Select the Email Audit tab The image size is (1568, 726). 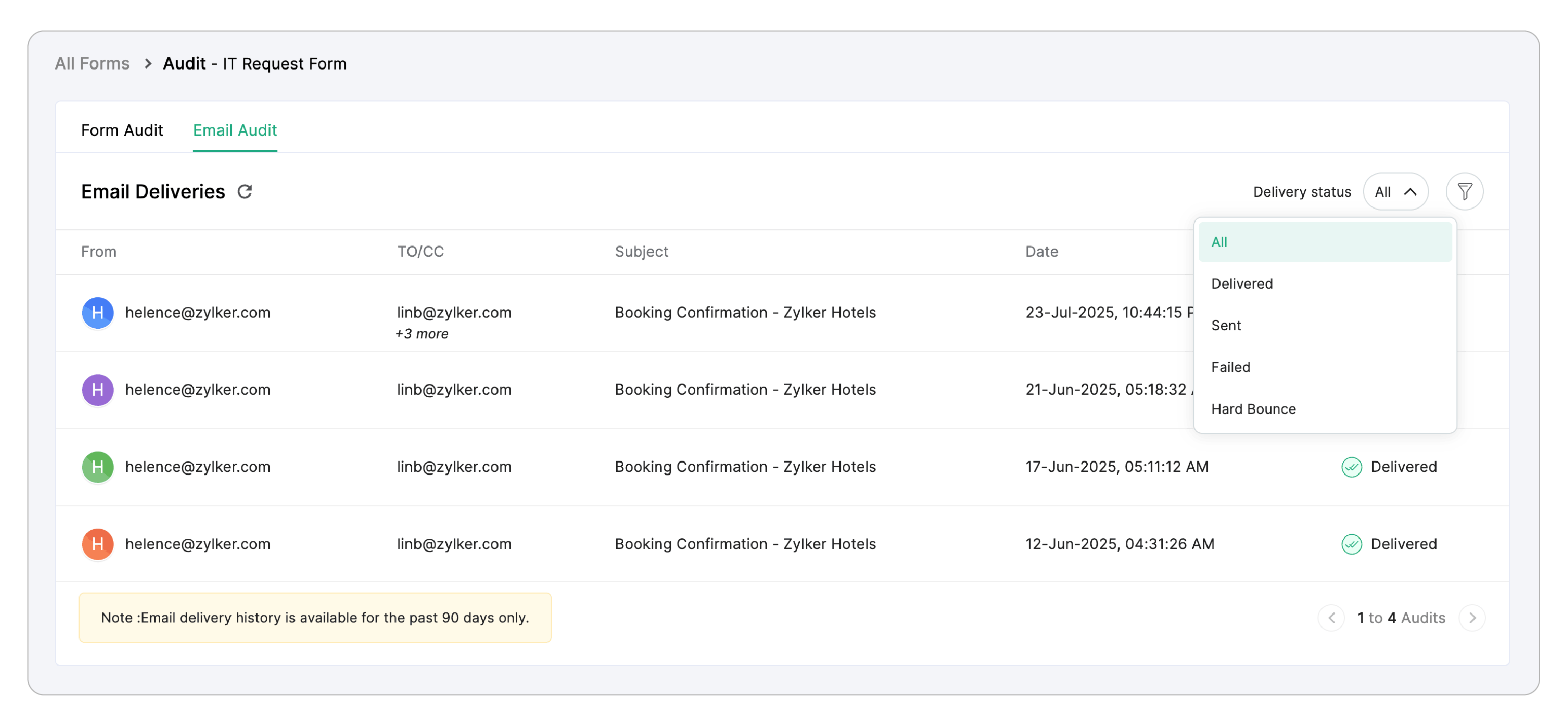[235, 130]
